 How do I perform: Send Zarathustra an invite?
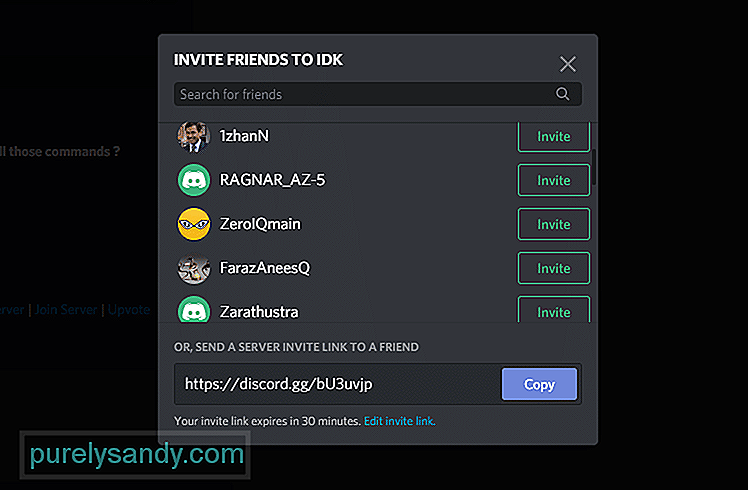pos(554,310)
